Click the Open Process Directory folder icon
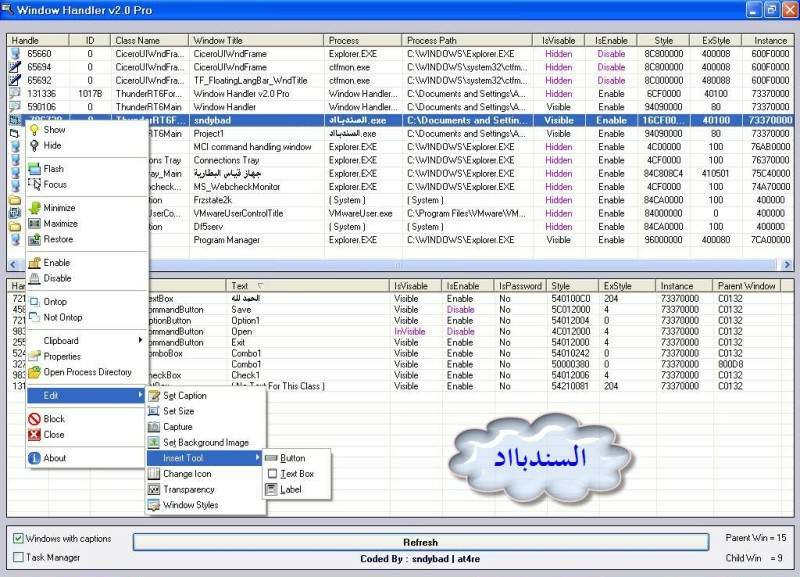 coord(34,372)
